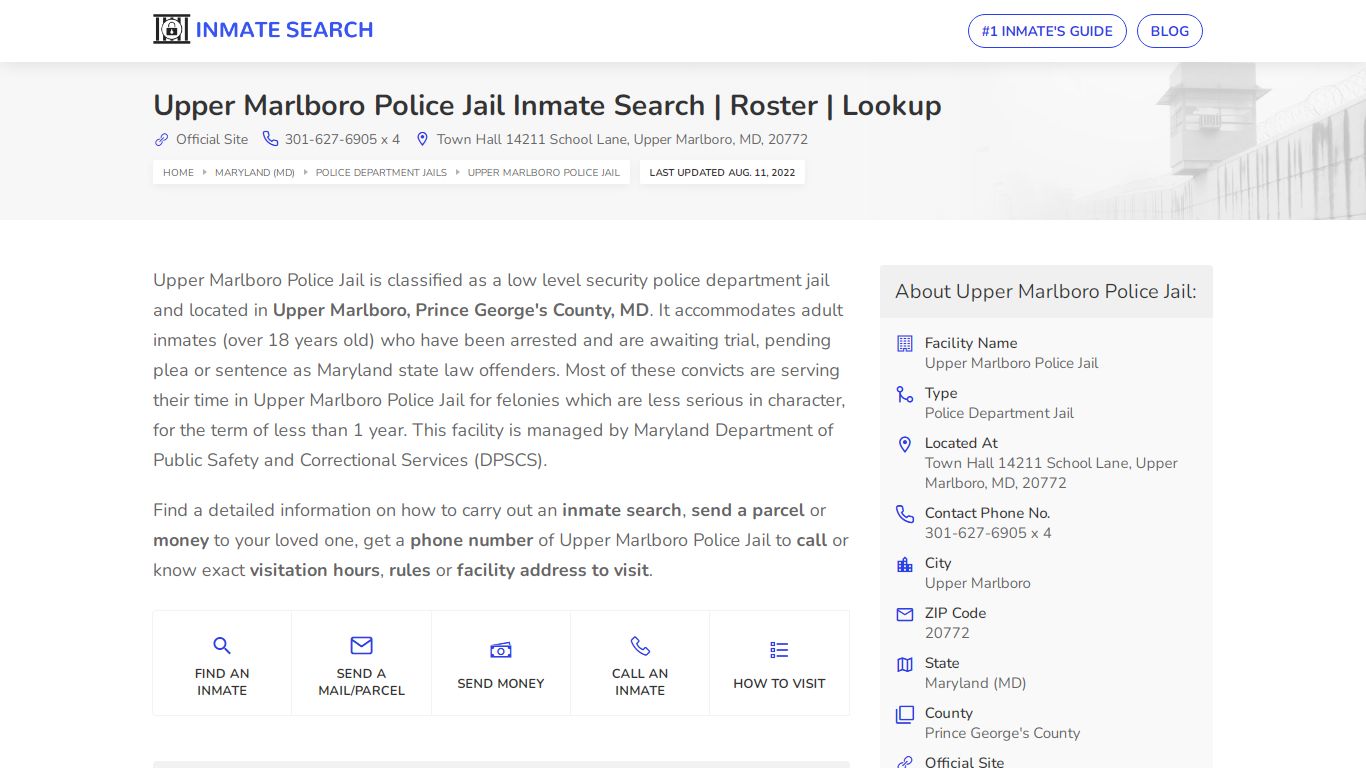
Task: Select sidebar city value Upper Marlboro
Action: (977, 583)
